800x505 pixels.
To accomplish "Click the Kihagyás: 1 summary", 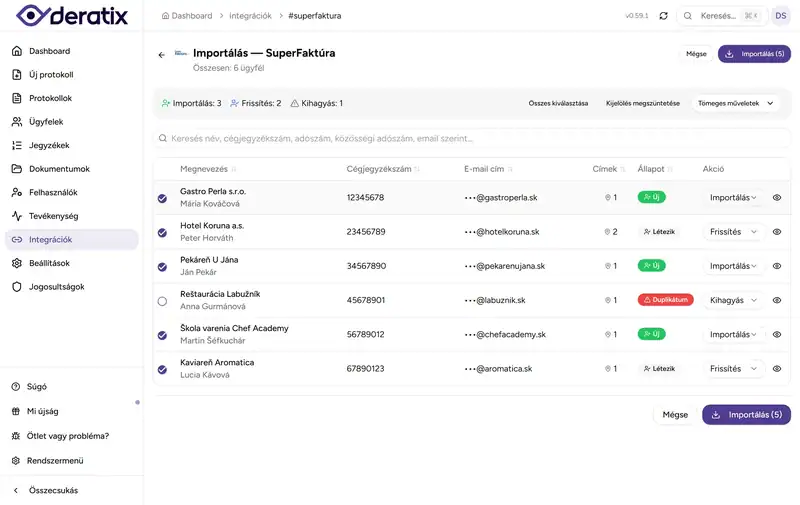I will (316, 103).
